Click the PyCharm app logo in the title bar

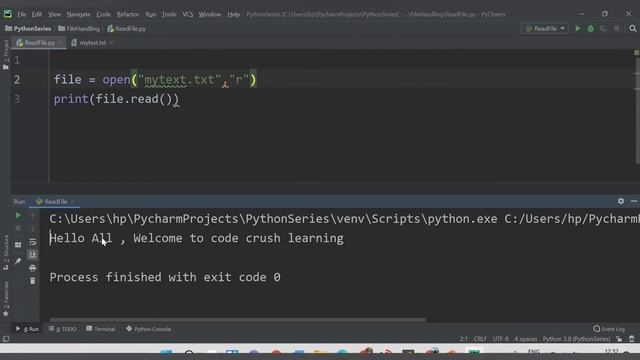pos(8,14)
